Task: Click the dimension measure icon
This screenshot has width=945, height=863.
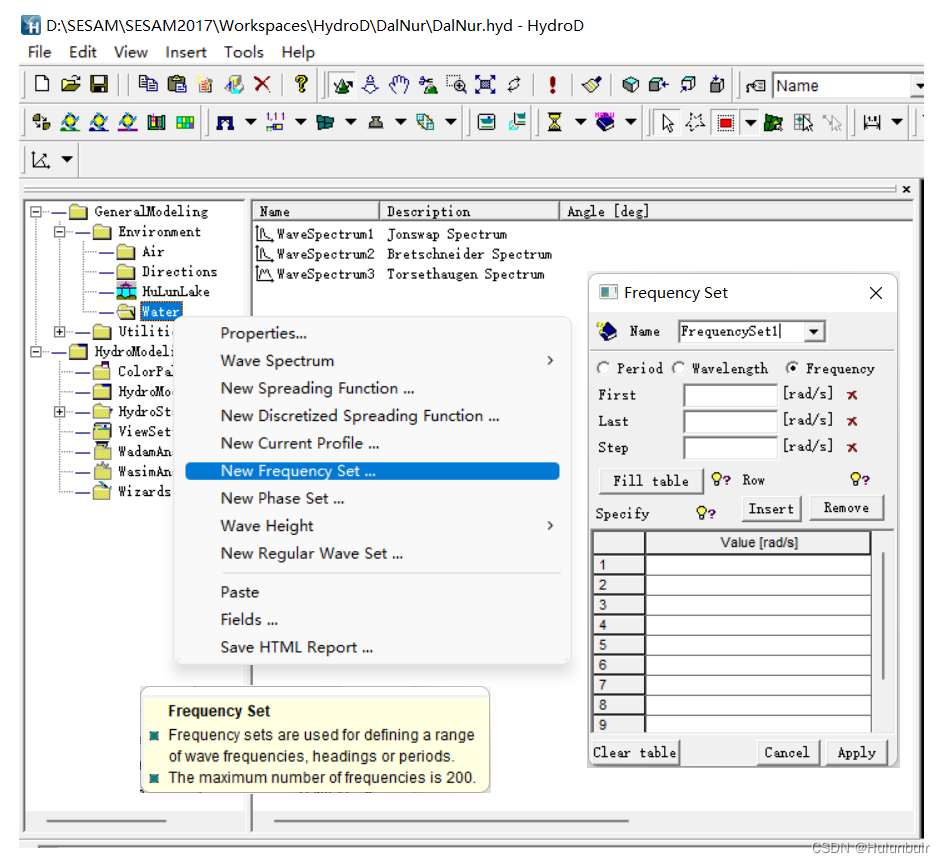Action: point(872,122)
